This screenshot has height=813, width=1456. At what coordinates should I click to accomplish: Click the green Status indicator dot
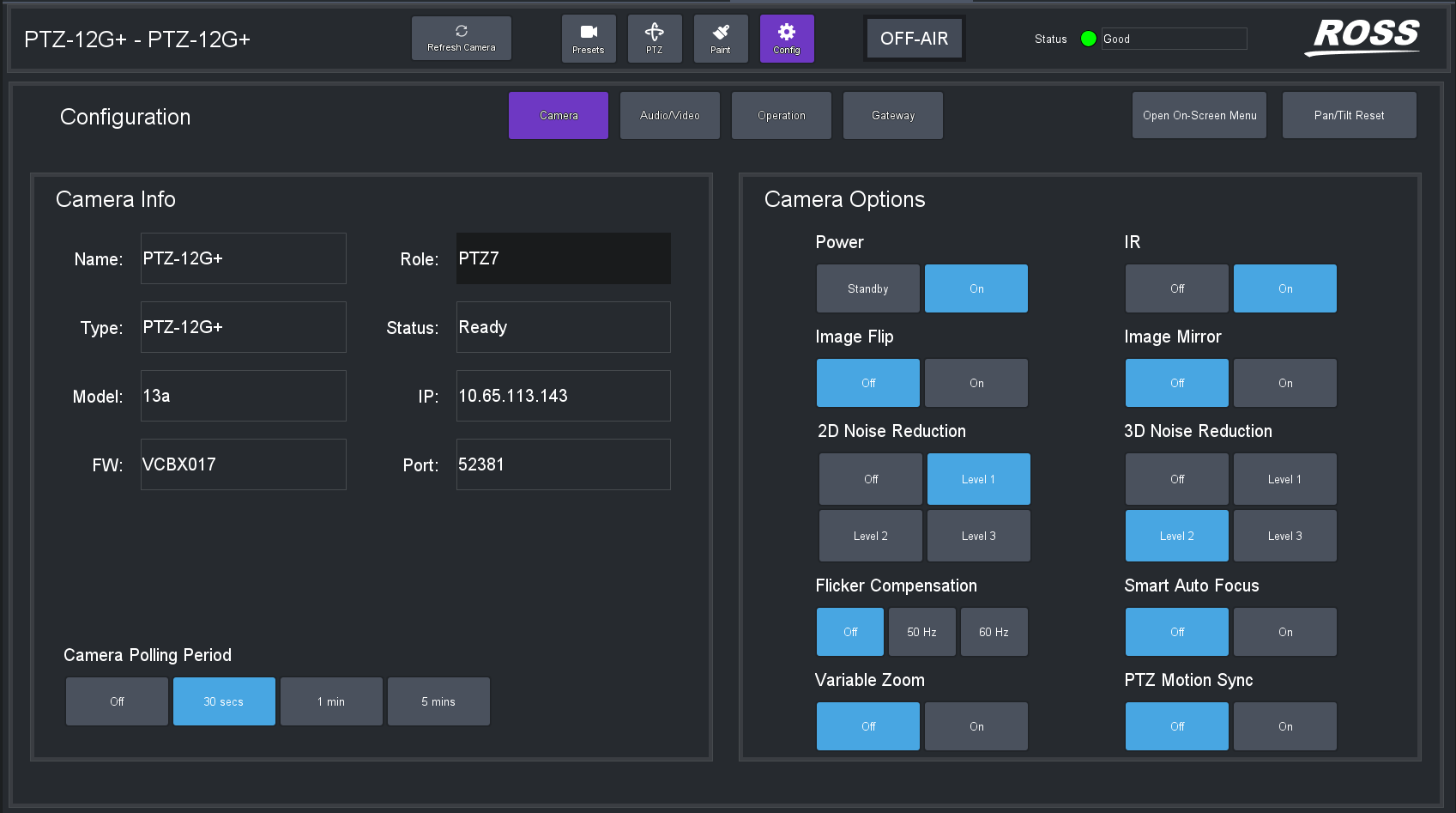1088,38
